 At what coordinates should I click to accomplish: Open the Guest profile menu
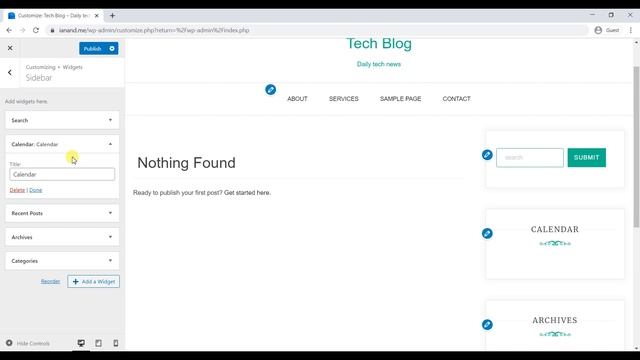pos(607,30)
